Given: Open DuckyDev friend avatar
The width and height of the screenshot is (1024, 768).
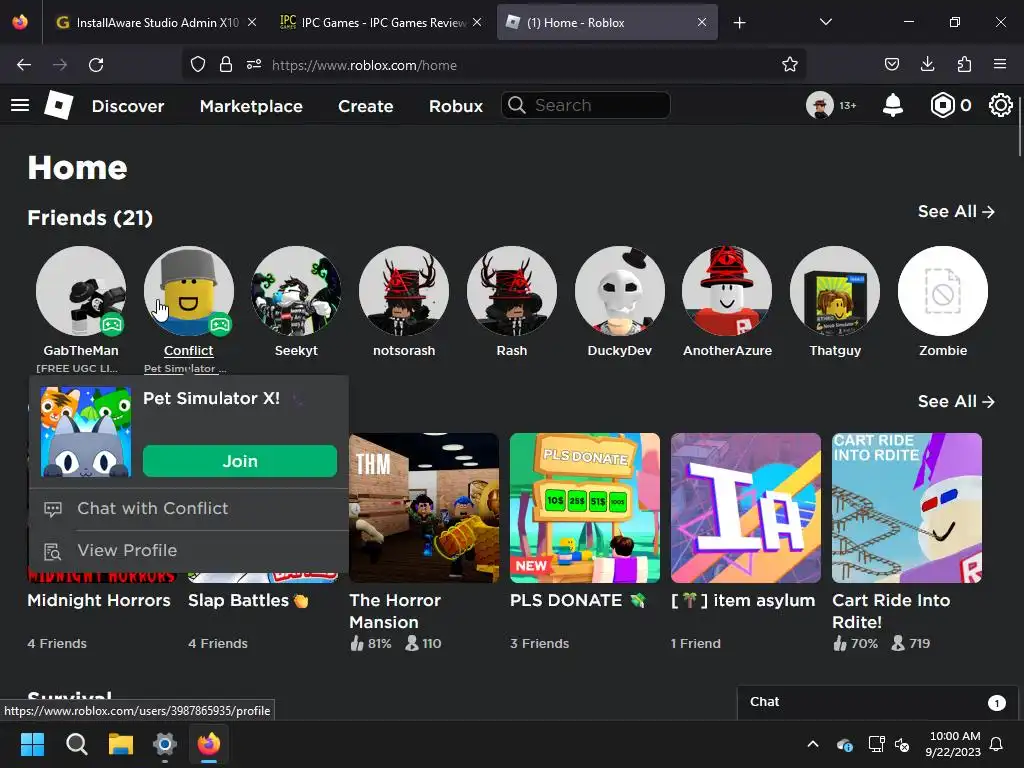Looking at the screenshot, I should 620,291.
